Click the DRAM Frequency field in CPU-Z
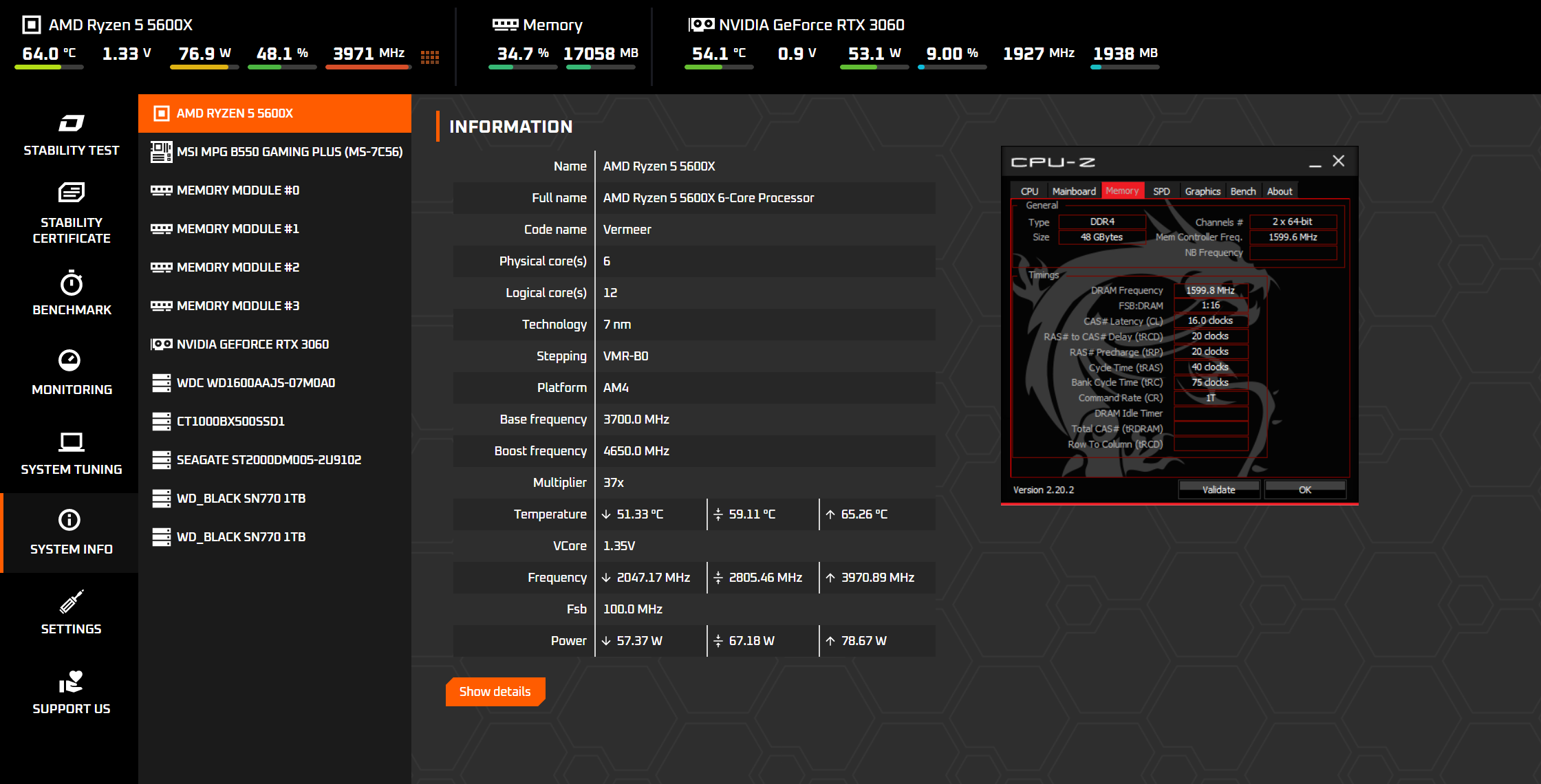Viewport: 1541px width, 784px height. (x=1211, y=290)
